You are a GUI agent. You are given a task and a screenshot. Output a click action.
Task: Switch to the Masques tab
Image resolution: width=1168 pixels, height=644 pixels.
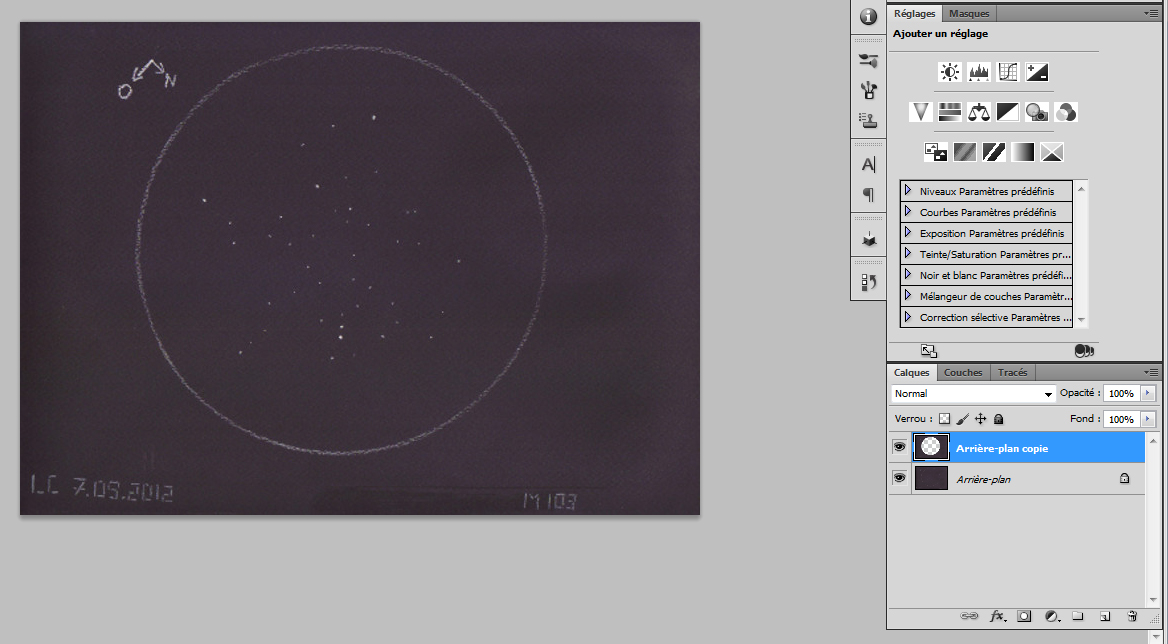click(969, 13)
